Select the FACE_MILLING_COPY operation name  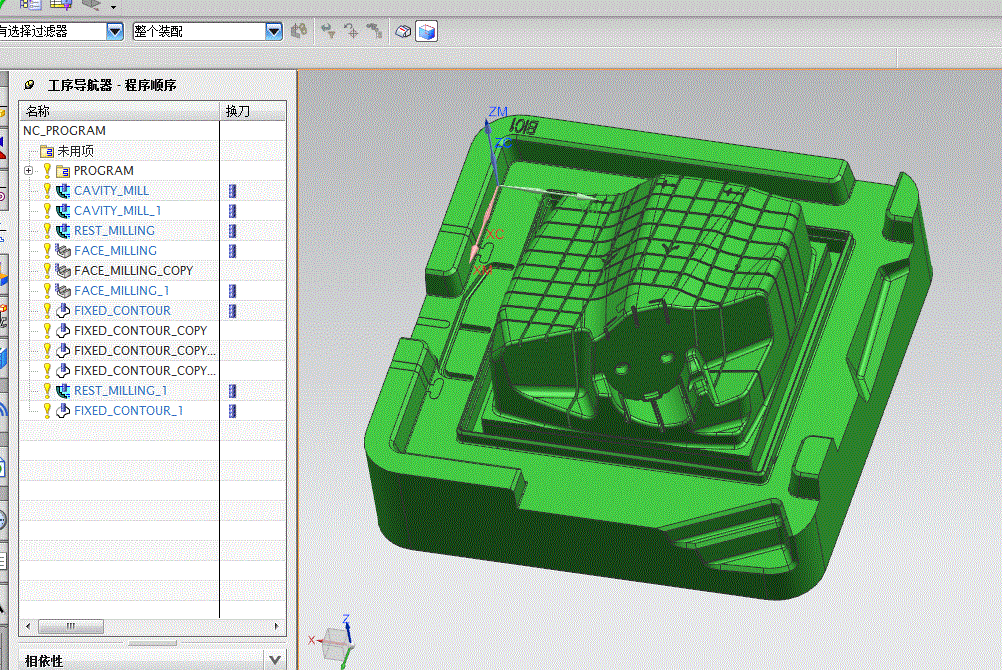[133, 270]
